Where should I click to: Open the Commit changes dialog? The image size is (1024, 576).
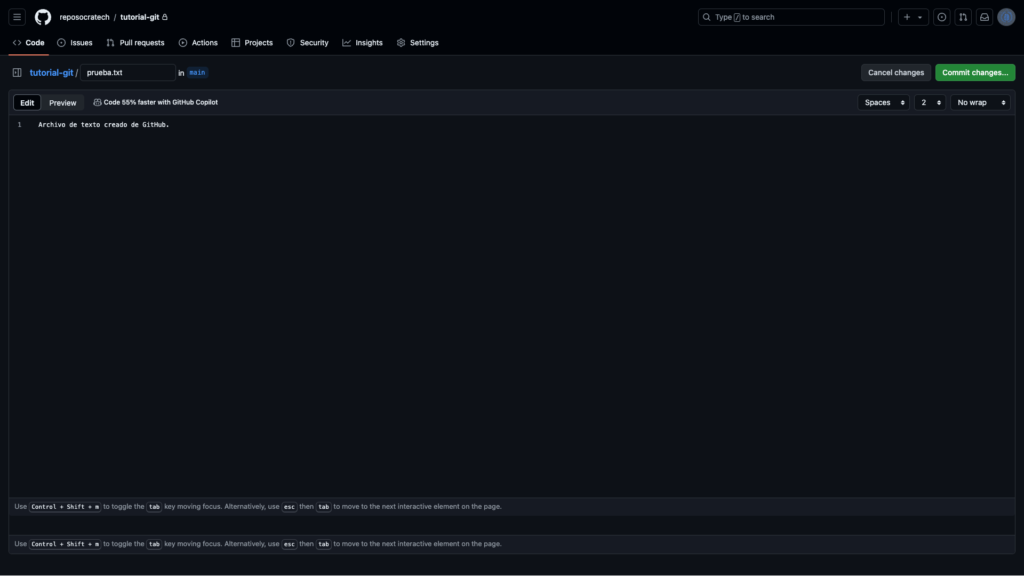[x=974, y=72]
